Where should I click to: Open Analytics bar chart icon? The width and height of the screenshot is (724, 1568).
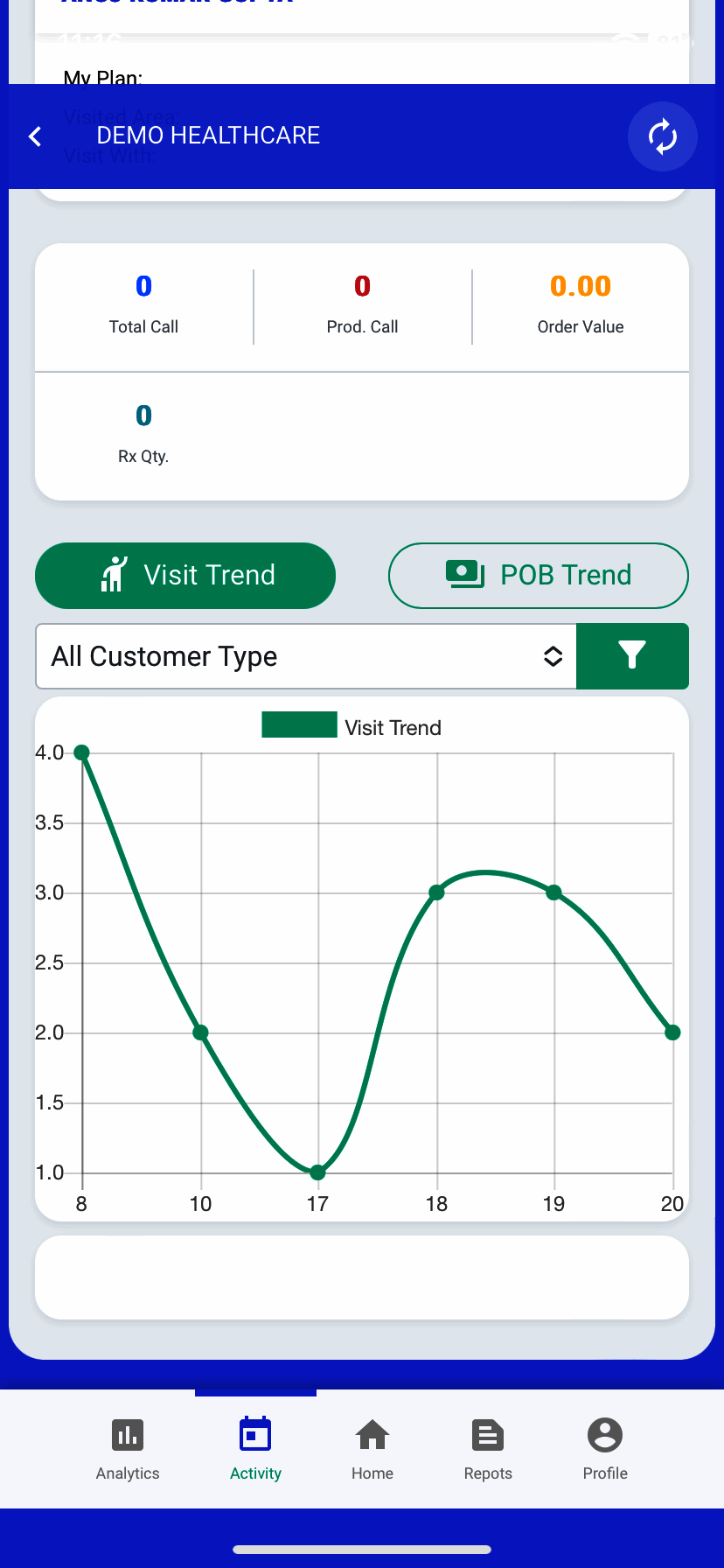(x=128, y=1435)
